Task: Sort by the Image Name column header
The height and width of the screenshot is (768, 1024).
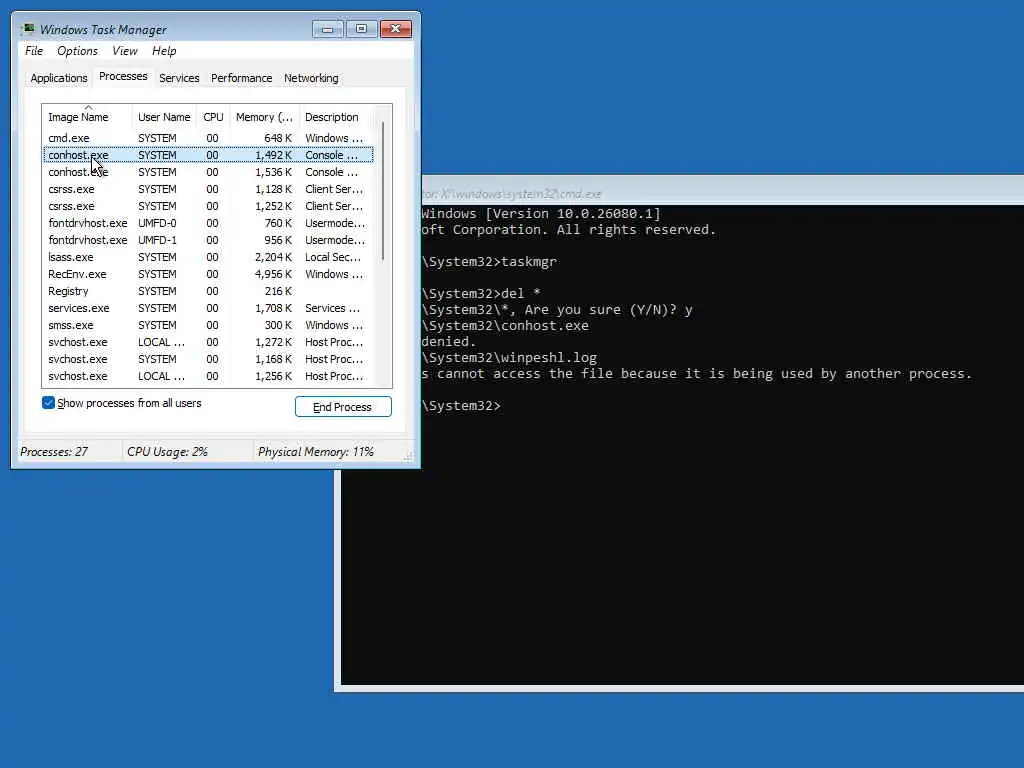Action: (88, 117)
